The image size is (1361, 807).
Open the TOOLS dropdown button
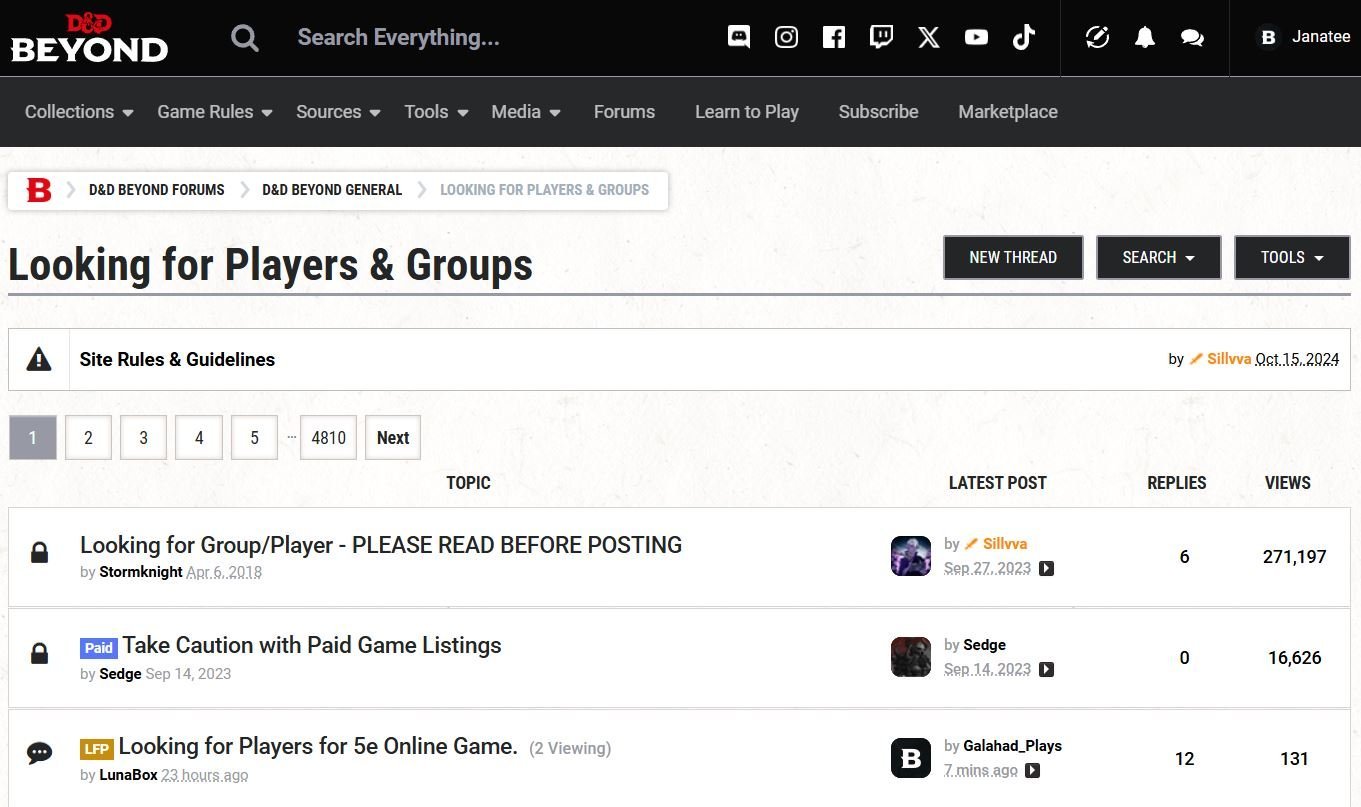click(x=1292, y=258)
